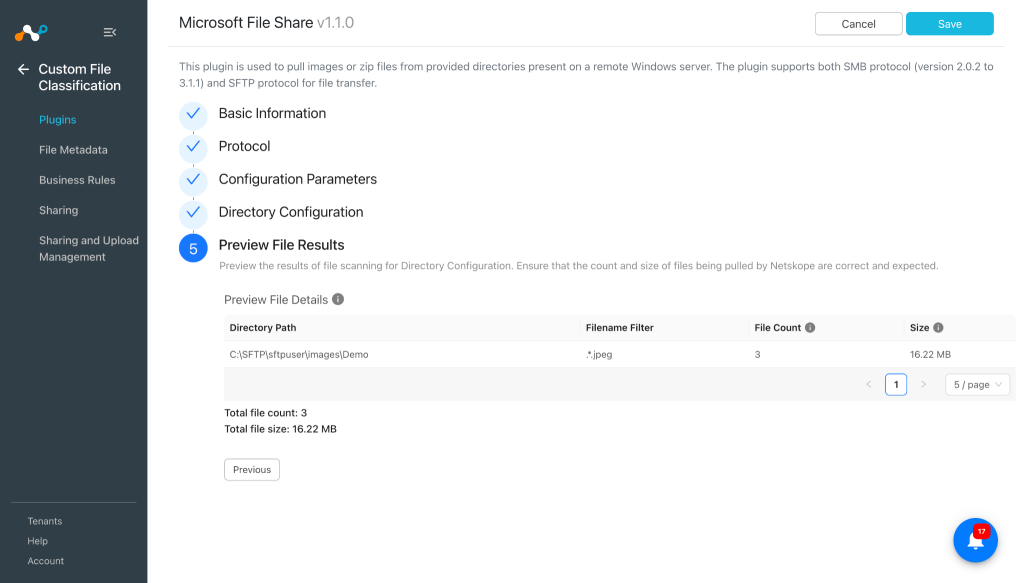
Task: Click the File Count info icon
Action: point(810,328)
